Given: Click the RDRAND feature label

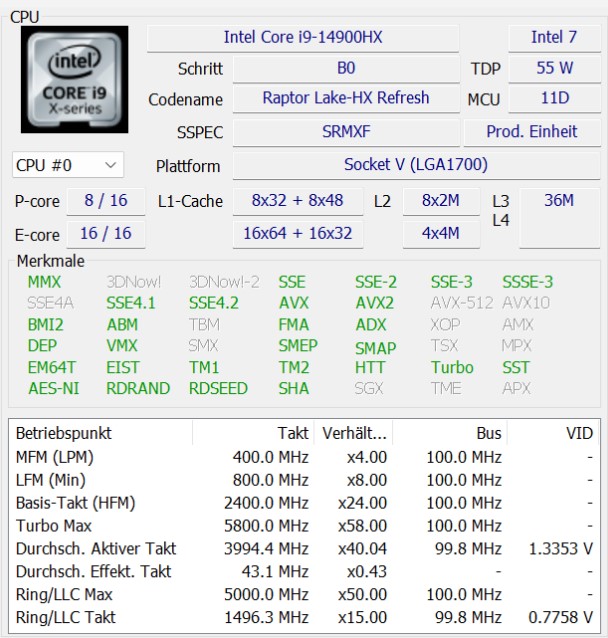Looking at the screenshot, I should click(x=138, y=389).
